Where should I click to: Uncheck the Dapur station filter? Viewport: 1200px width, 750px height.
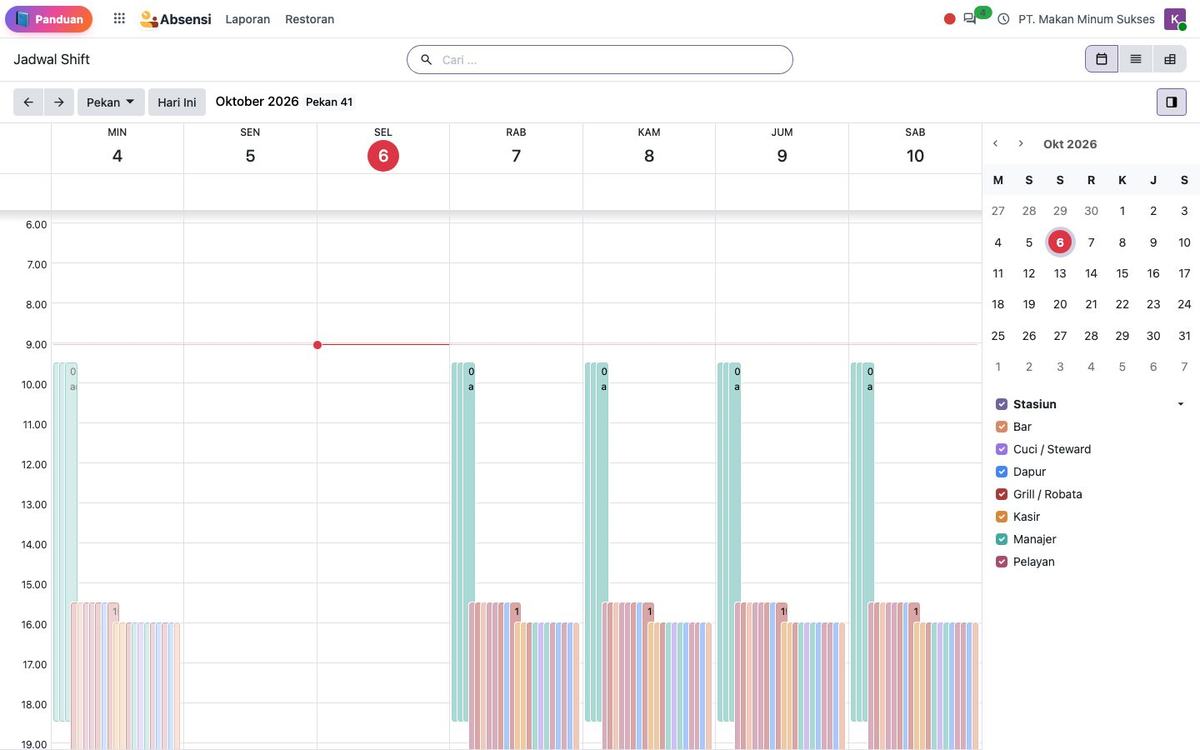pos(1002,472)
